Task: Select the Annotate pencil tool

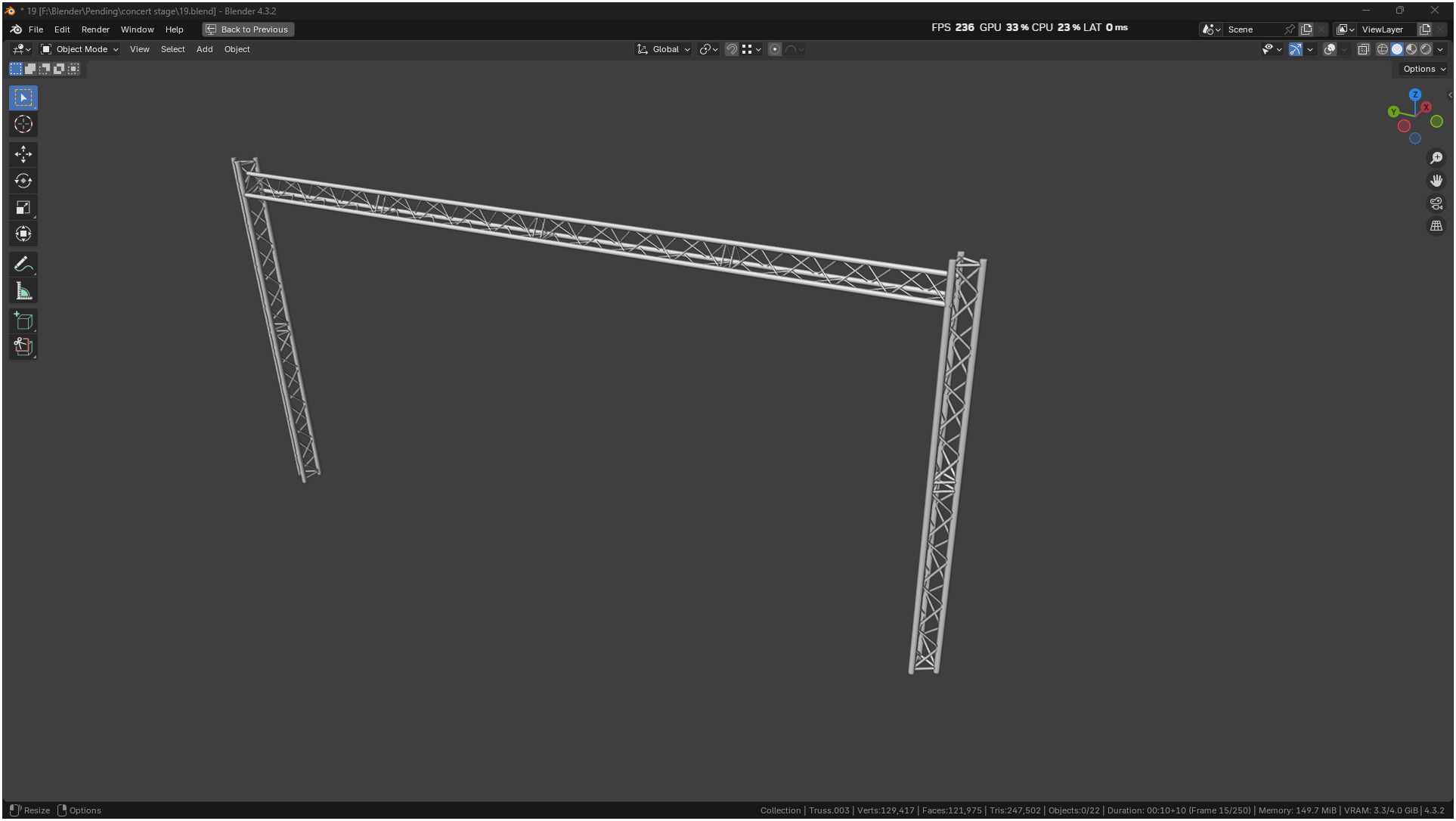Action: pos(23,265)
